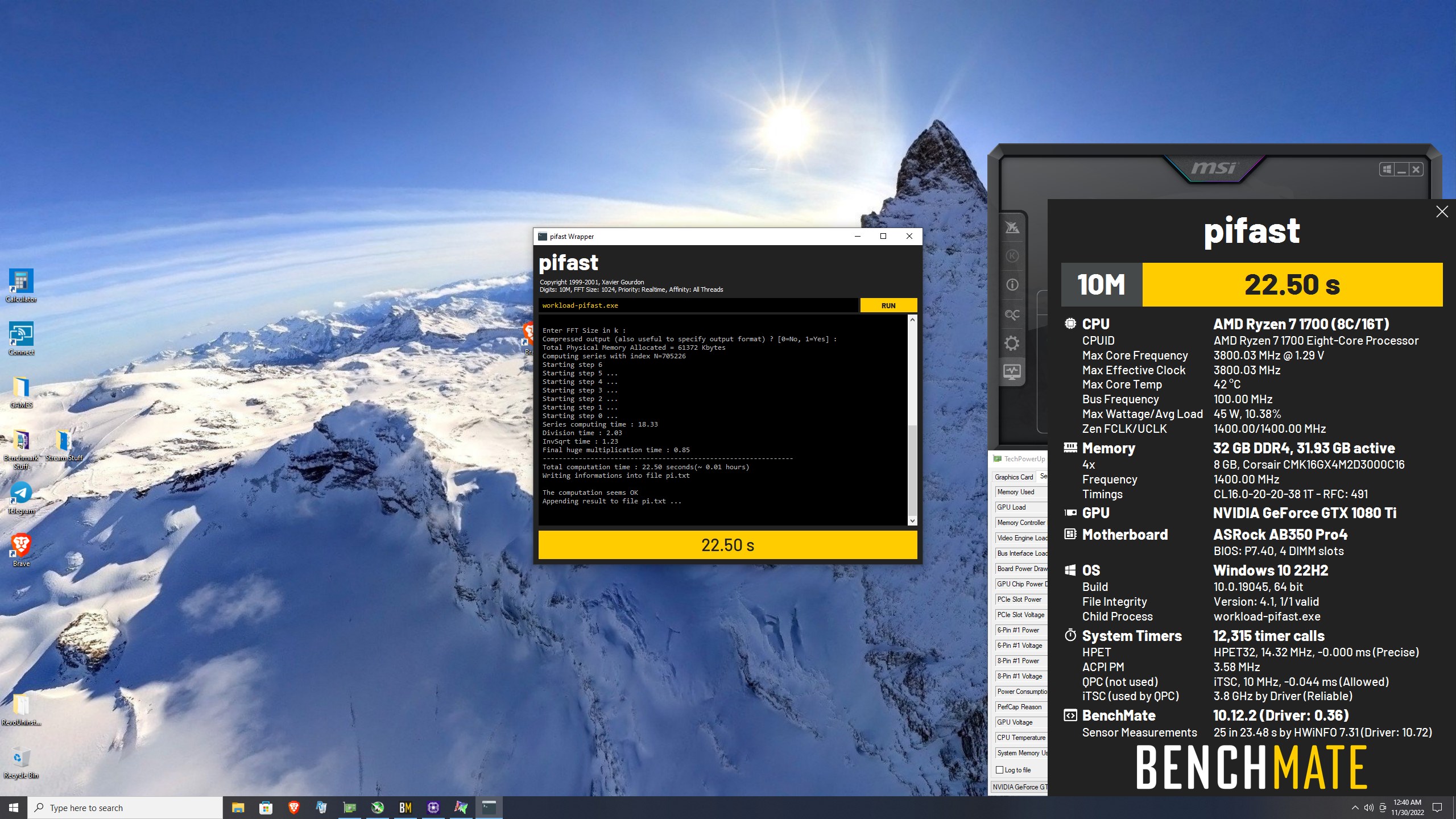1456x819 pixels.
Task: Maximize the pifast Wrapper window
Action: 883,237
